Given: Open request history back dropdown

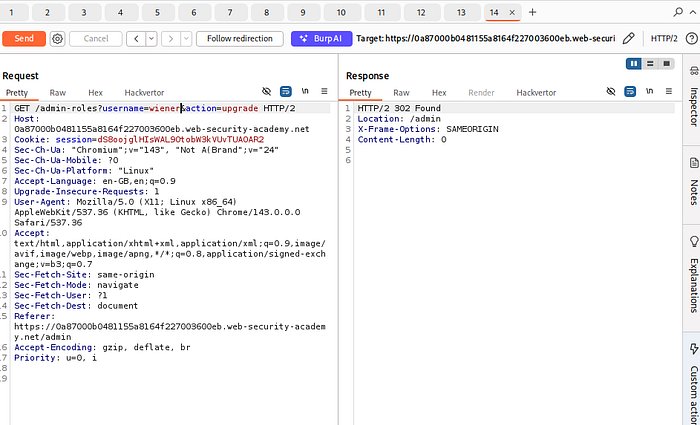Looking at the screenshot, I should point(151,39).
